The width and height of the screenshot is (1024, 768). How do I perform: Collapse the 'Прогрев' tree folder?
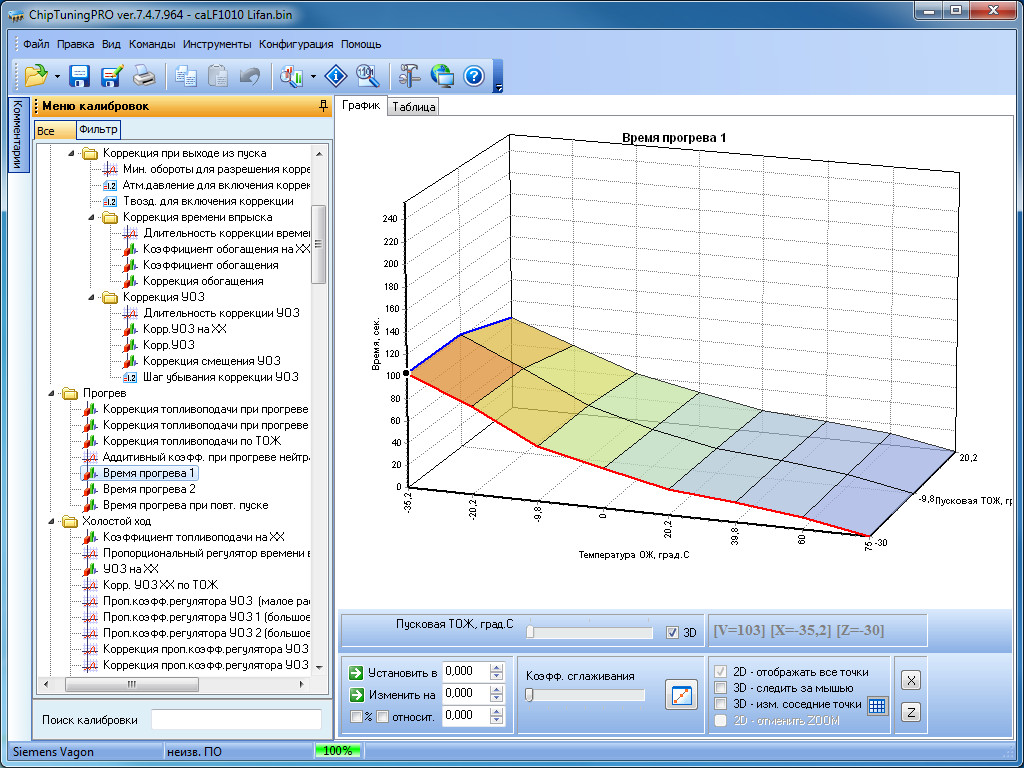pos(52,394)
